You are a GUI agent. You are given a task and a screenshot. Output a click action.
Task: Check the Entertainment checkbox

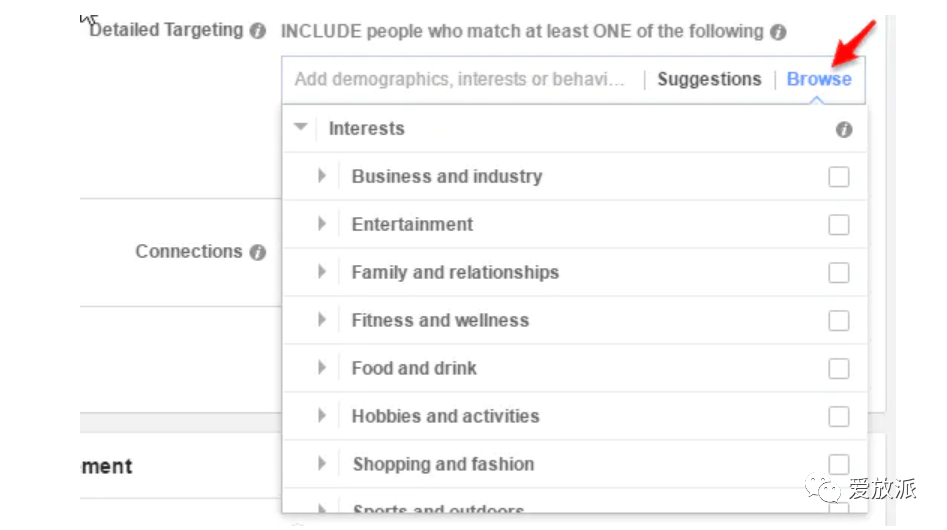pyautogui.click(x=839, y=225)
